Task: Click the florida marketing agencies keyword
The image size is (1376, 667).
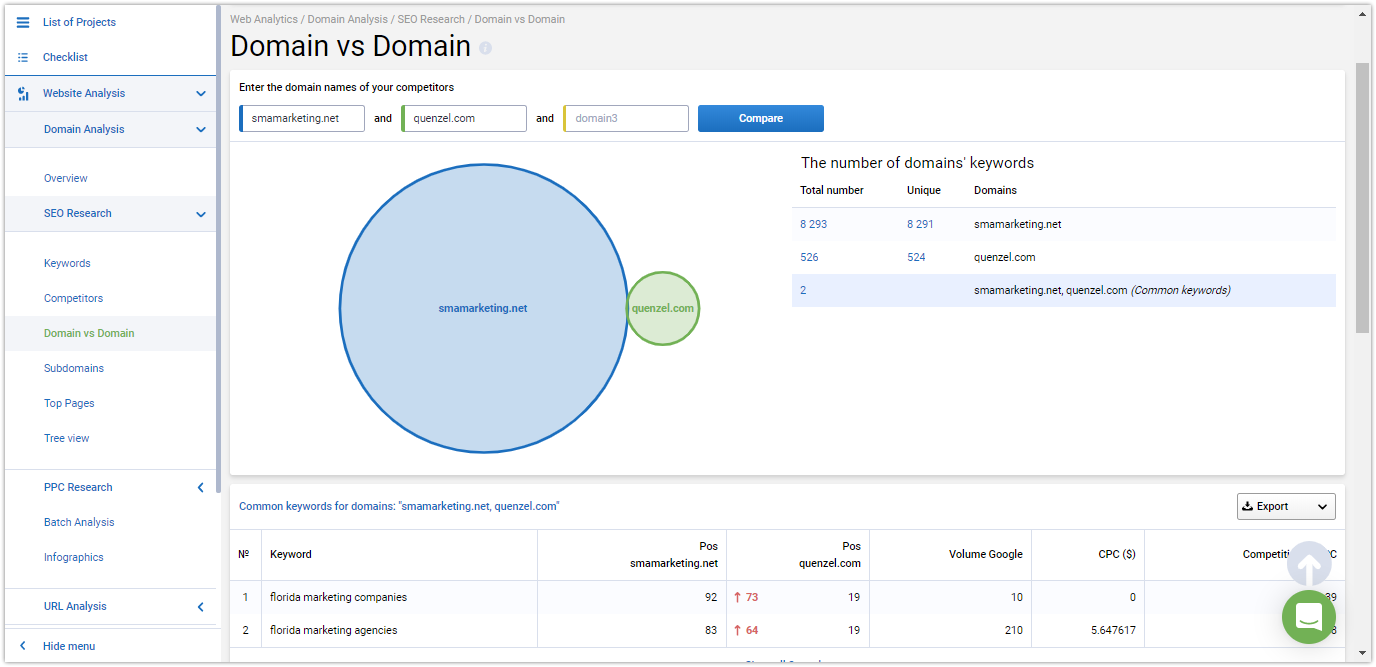Action: [333, 630]
